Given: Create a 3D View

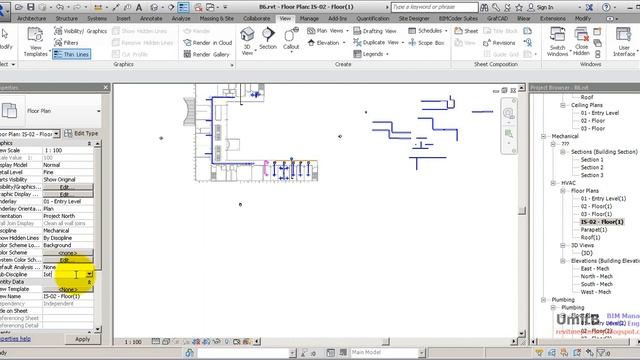Looking at the screenshot, I should [247, 41].
